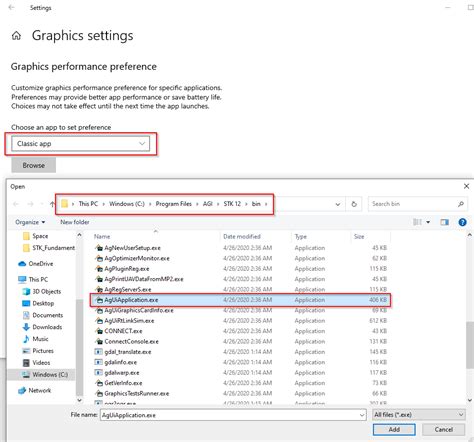Change the view layout icon
Viewport: 474px width, 442px height.
click(417, 222)
